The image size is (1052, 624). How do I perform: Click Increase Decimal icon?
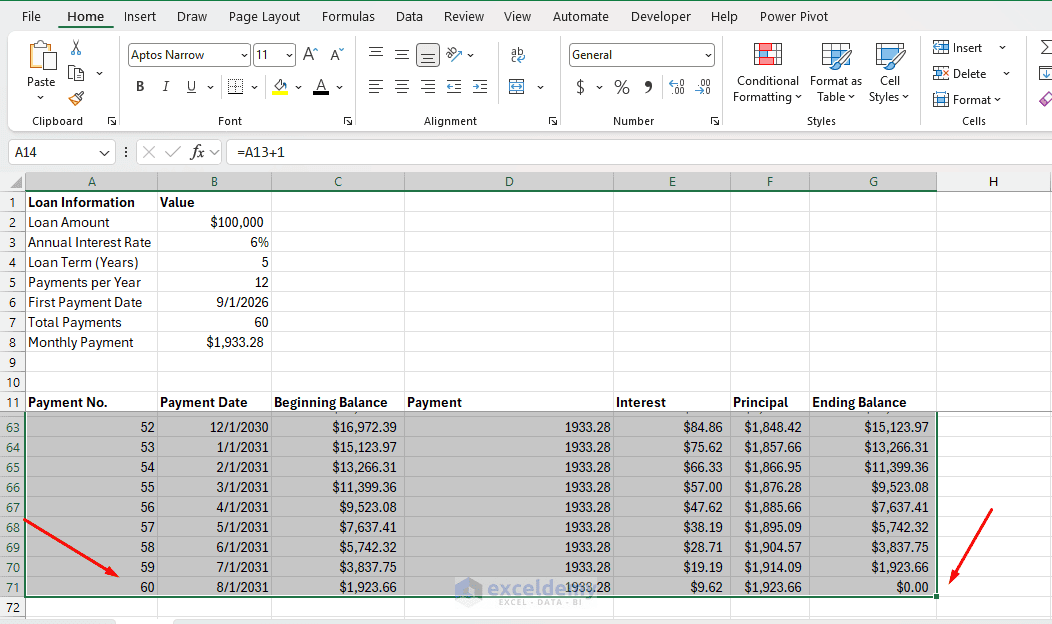click(x=677, y=87)
